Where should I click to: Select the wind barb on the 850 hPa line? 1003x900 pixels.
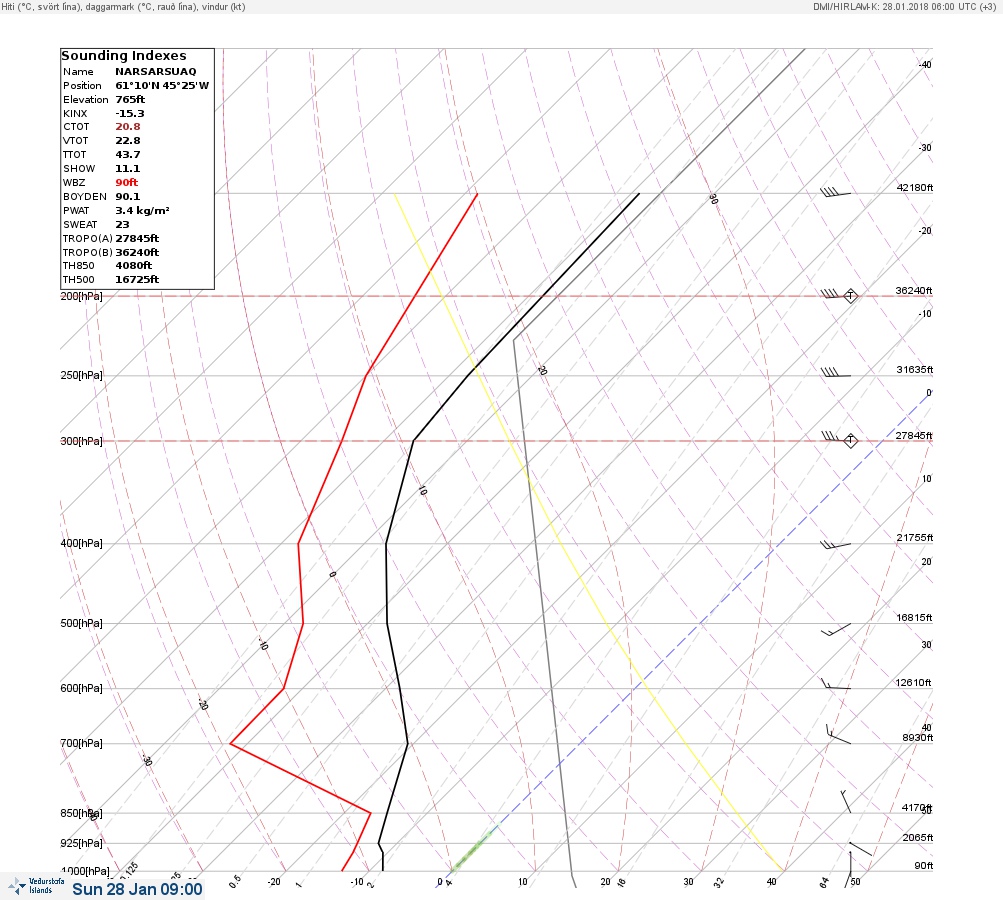pyautogui.click(x=846, y=801)
